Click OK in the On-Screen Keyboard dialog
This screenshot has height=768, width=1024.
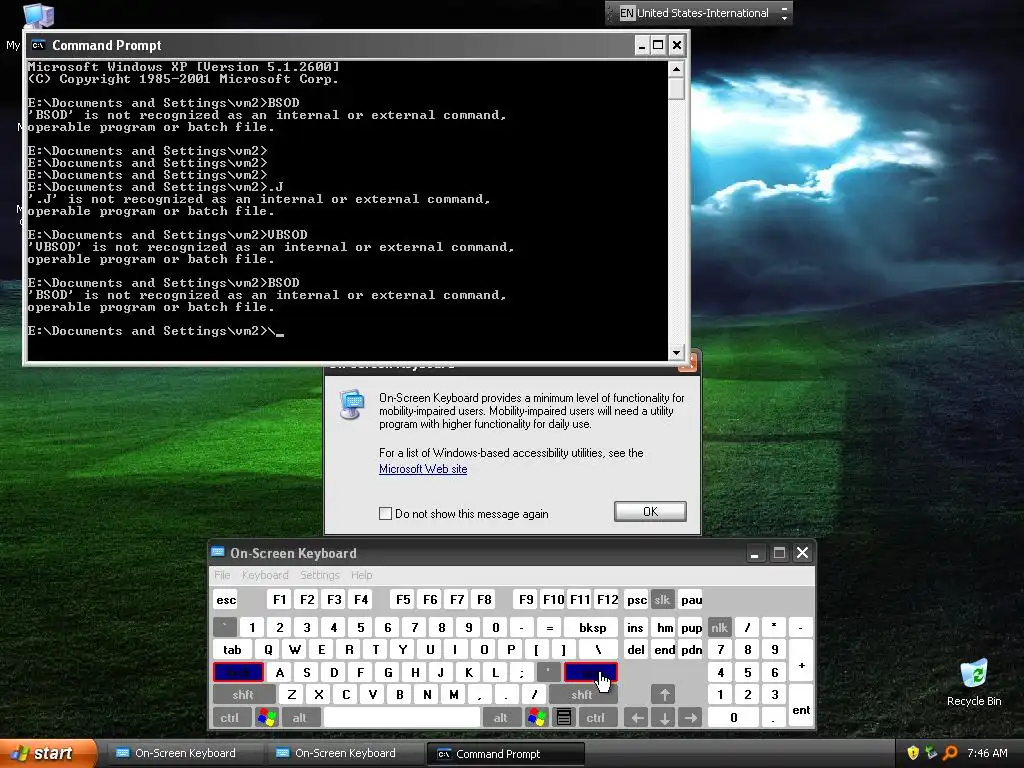[650, 511]
